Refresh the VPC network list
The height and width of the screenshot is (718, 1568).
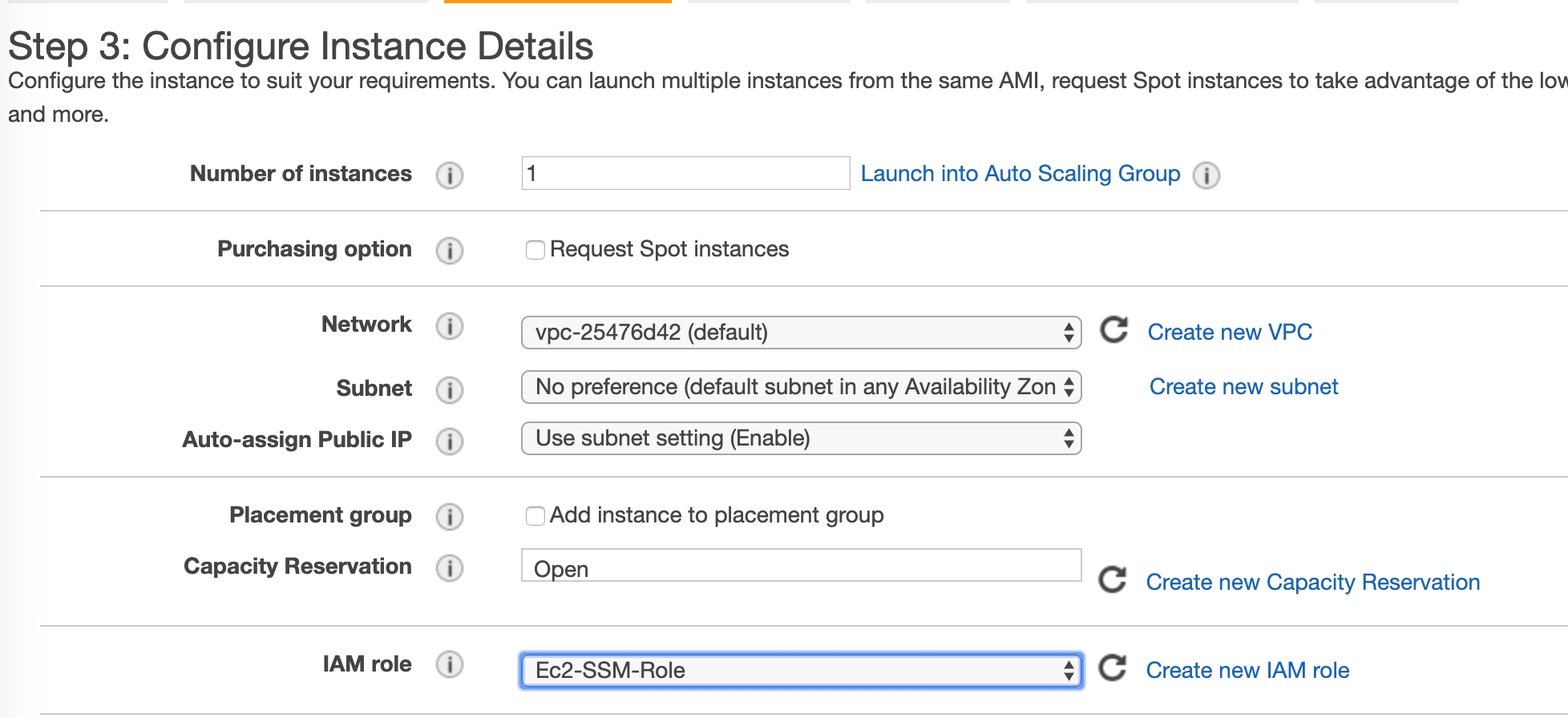pos(1113,330)
